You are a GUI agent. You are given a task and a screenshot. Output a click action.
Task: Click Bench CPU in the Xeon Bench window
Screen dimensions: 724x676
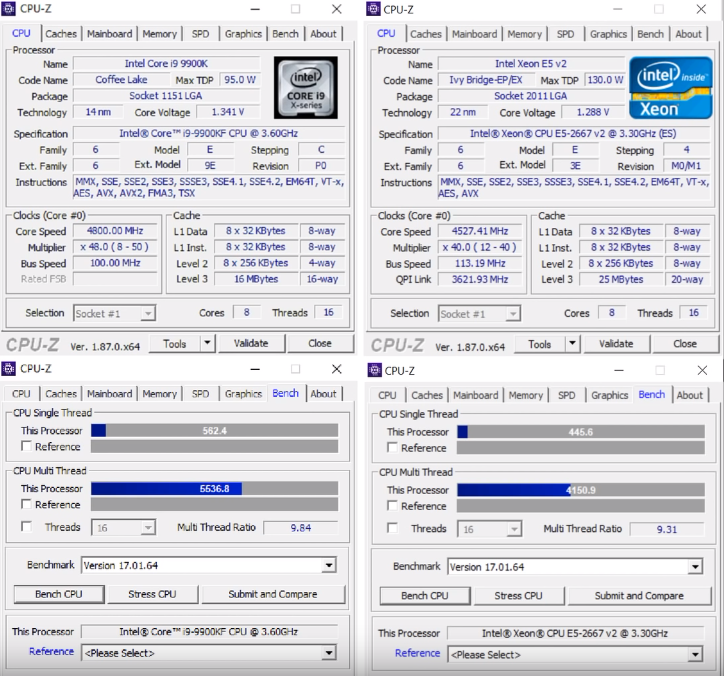coord(425,596)
